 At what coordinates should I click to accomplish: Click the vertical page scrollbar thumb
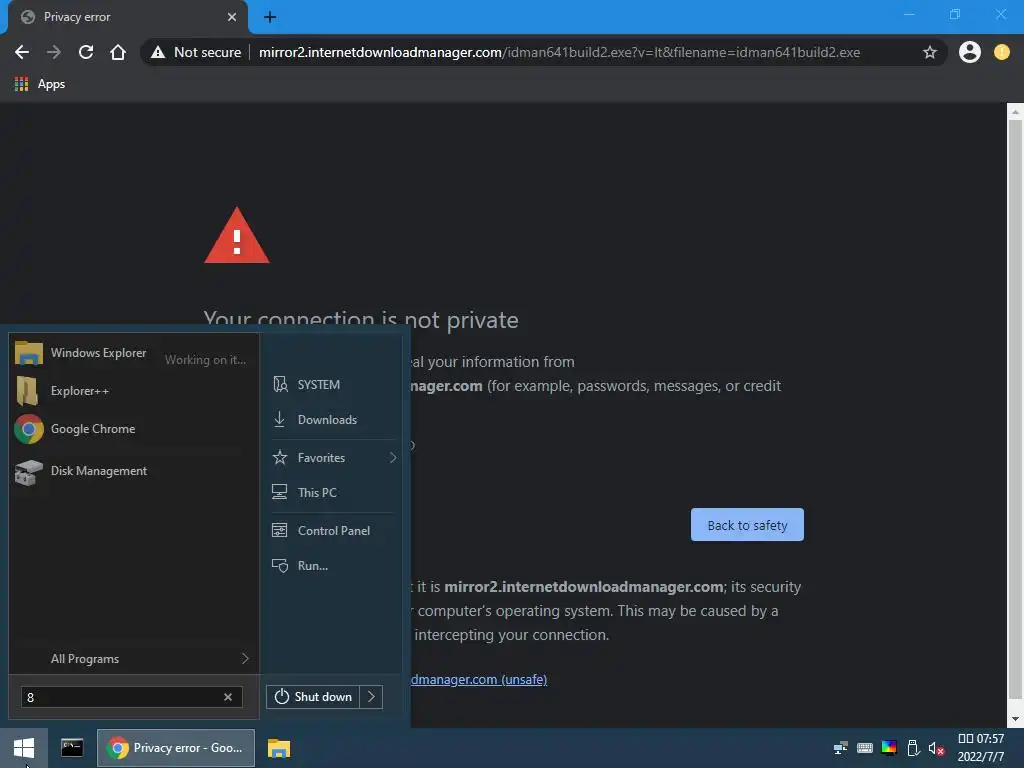[1015, 408]
